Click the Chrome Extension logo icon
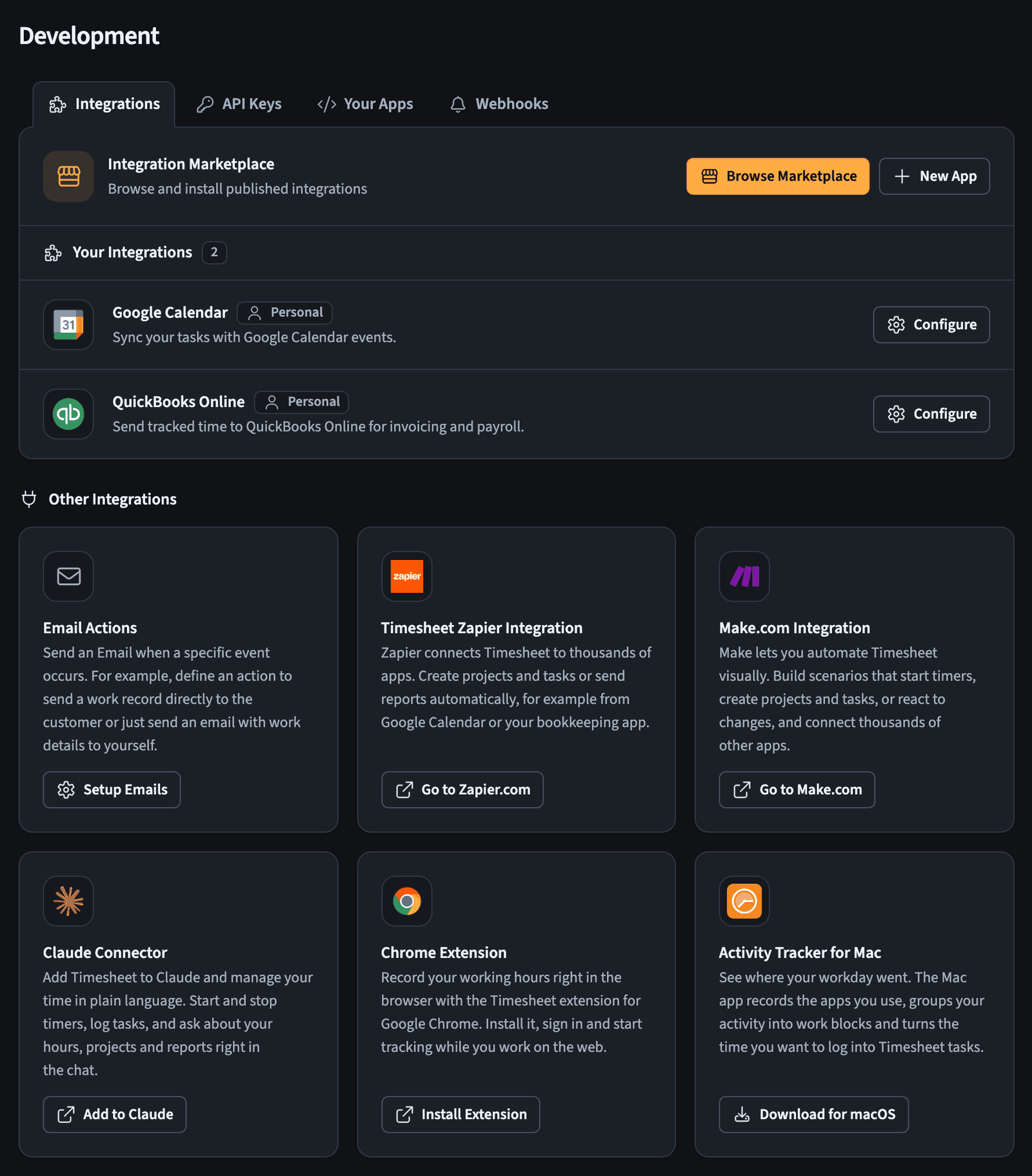 coord(406,901)
